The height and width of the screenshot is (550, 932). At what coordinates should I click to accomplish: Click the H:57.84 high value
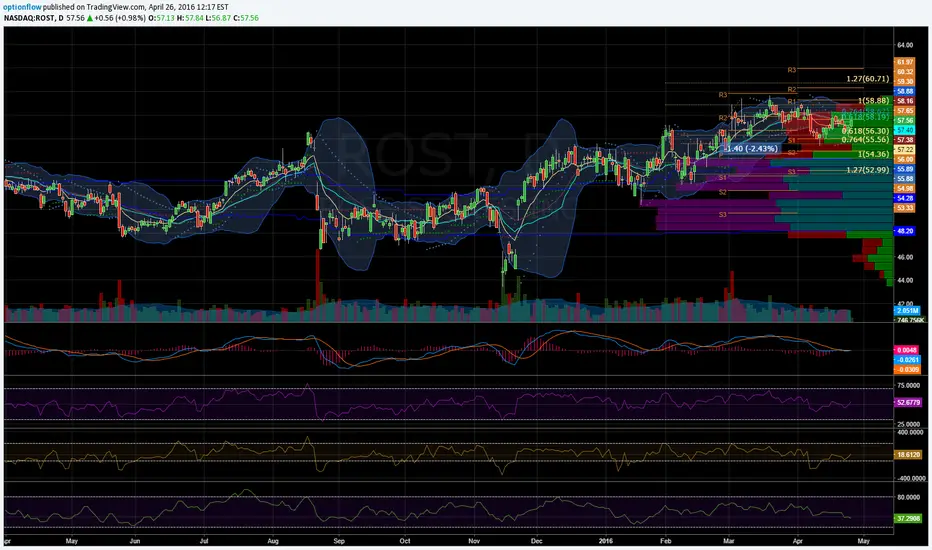click(x=190, y=18)
